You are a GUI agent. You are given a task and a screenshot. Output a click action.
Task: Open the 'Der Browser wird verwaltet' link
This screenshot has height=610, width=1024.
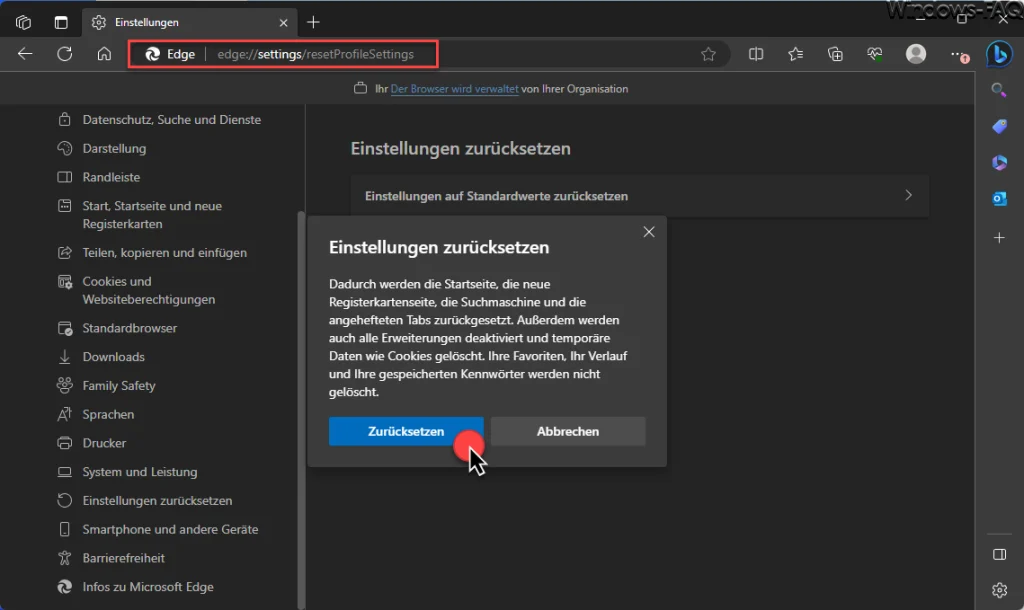[455, 89]
